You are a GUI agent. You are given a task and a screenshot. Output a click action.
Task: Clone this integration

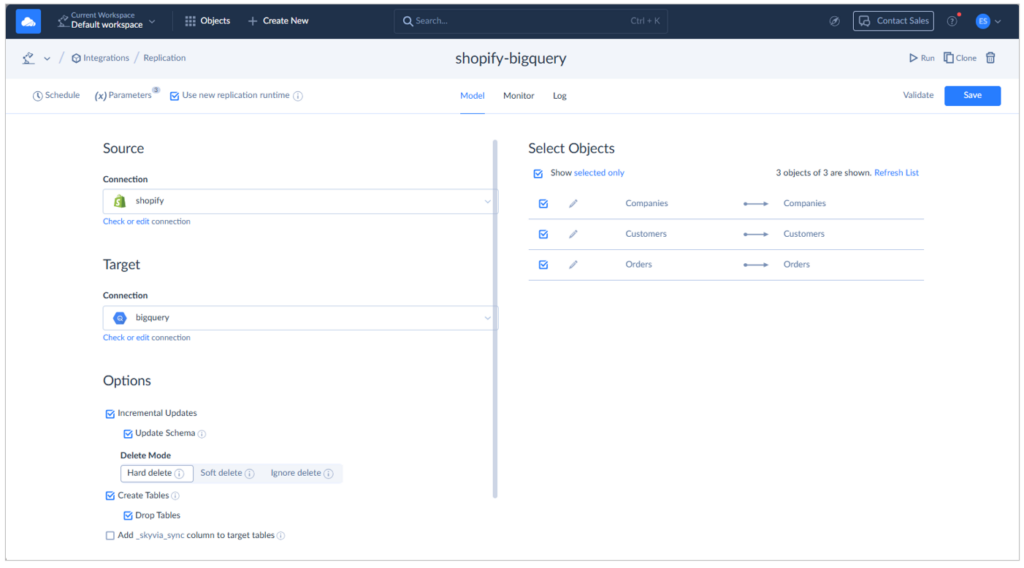pos(960,58)
